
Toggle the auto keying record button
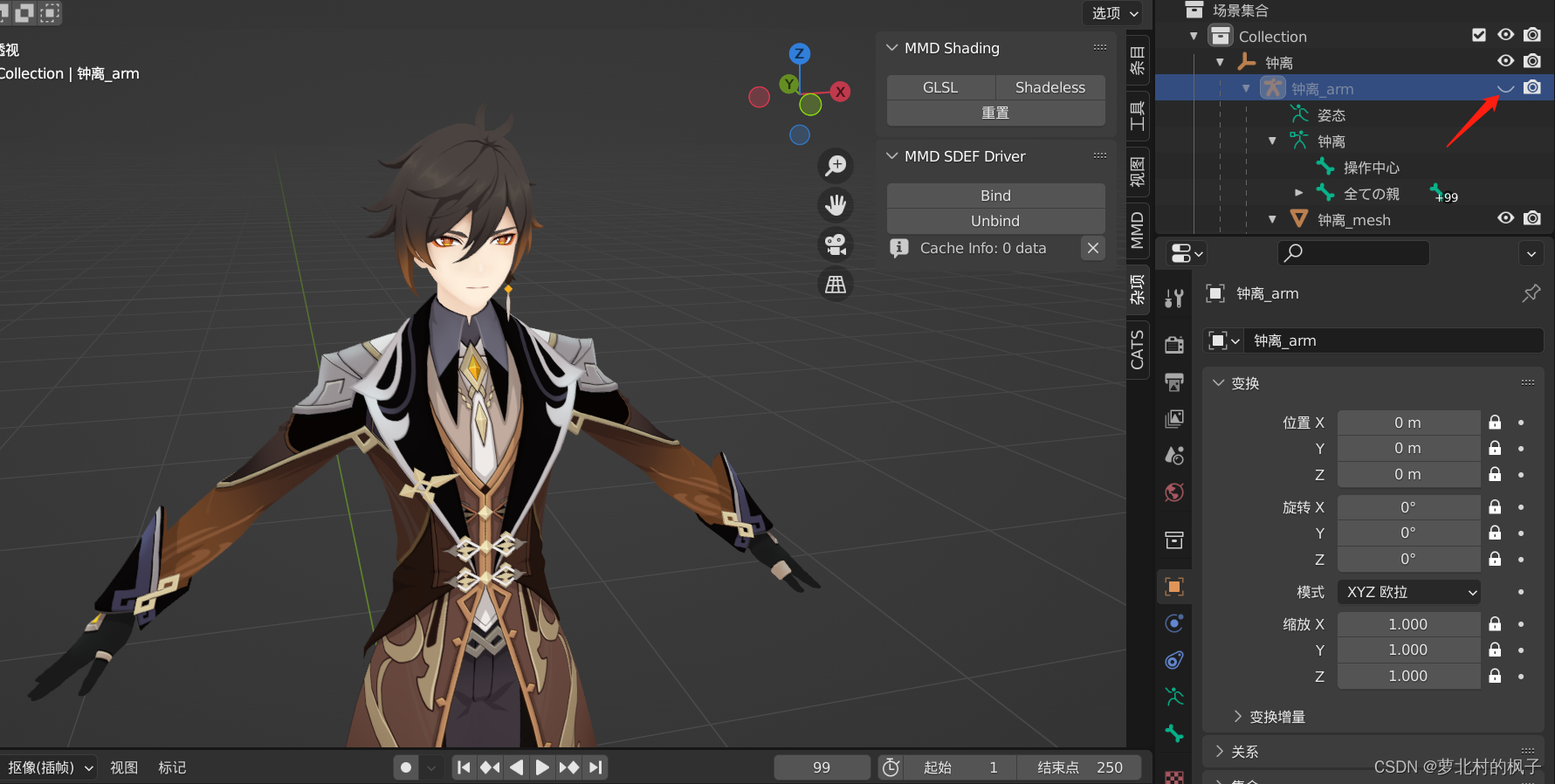tap(406, 767)
